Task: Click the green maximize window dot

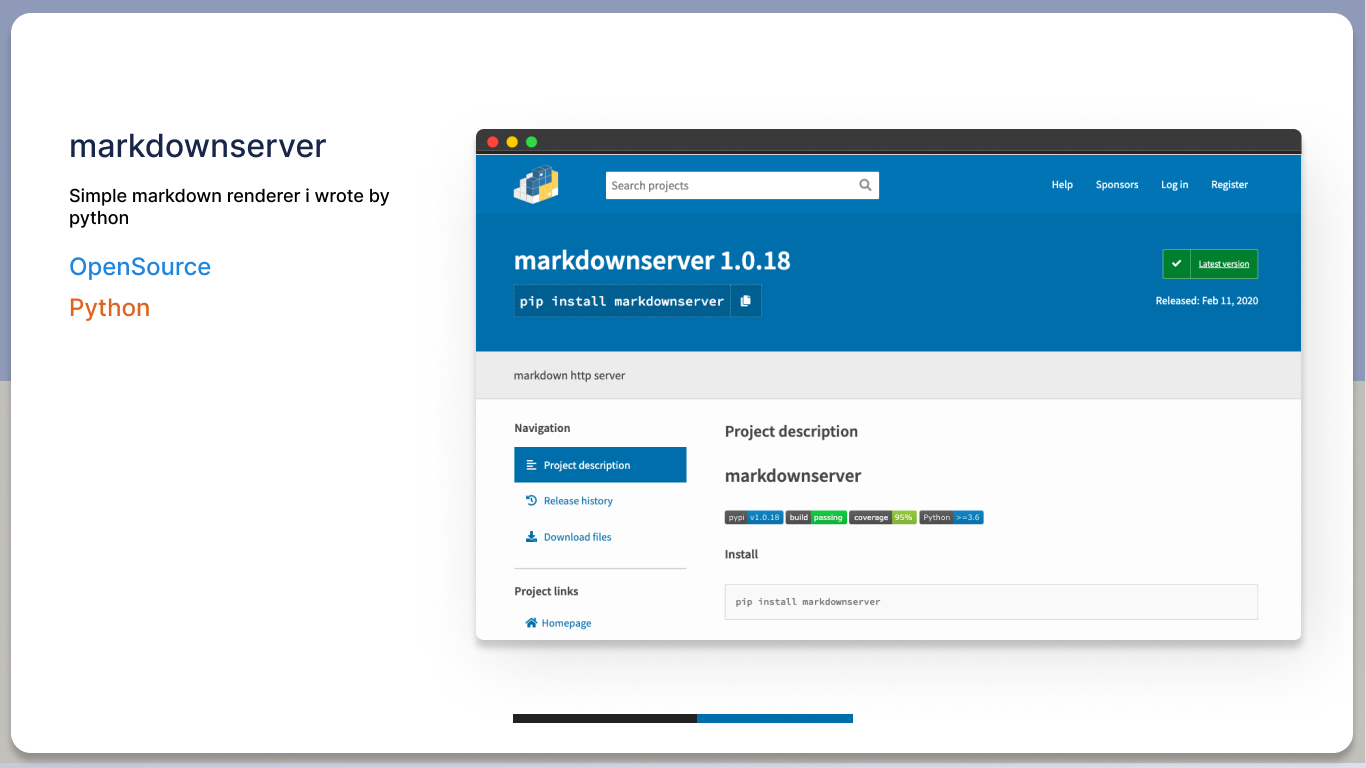Action: (x=532, y=142)
